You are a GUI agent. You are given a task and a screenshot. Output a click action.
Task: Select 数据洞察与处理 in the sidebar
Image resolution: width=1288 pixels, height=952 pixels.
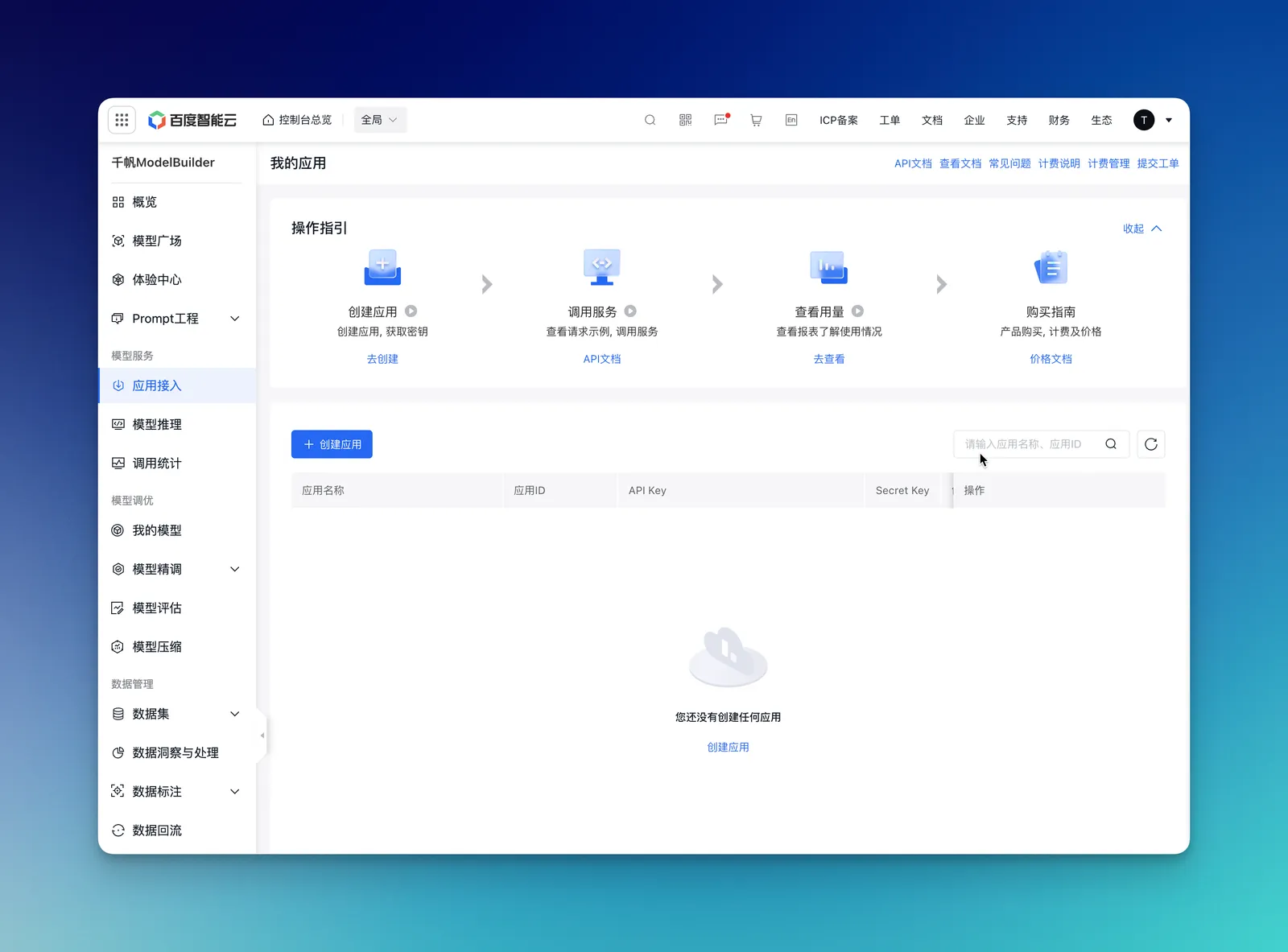(177, 752)
